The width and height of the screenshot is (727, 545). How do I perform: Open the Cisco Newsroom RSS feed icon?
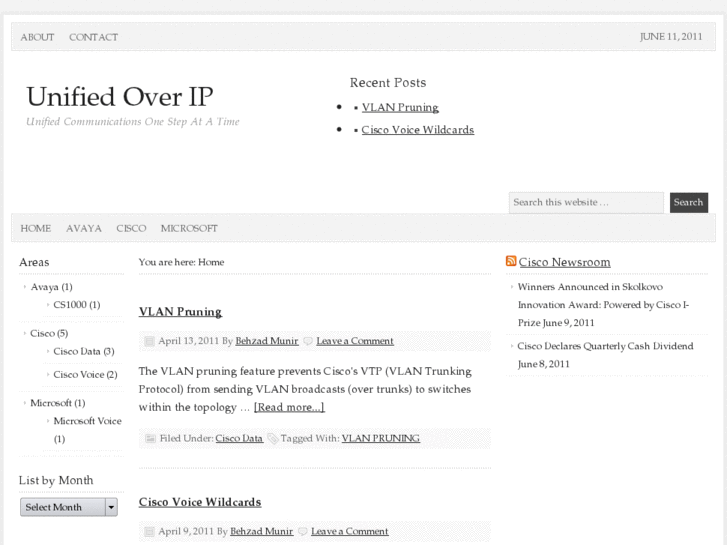tap(511, 261)
